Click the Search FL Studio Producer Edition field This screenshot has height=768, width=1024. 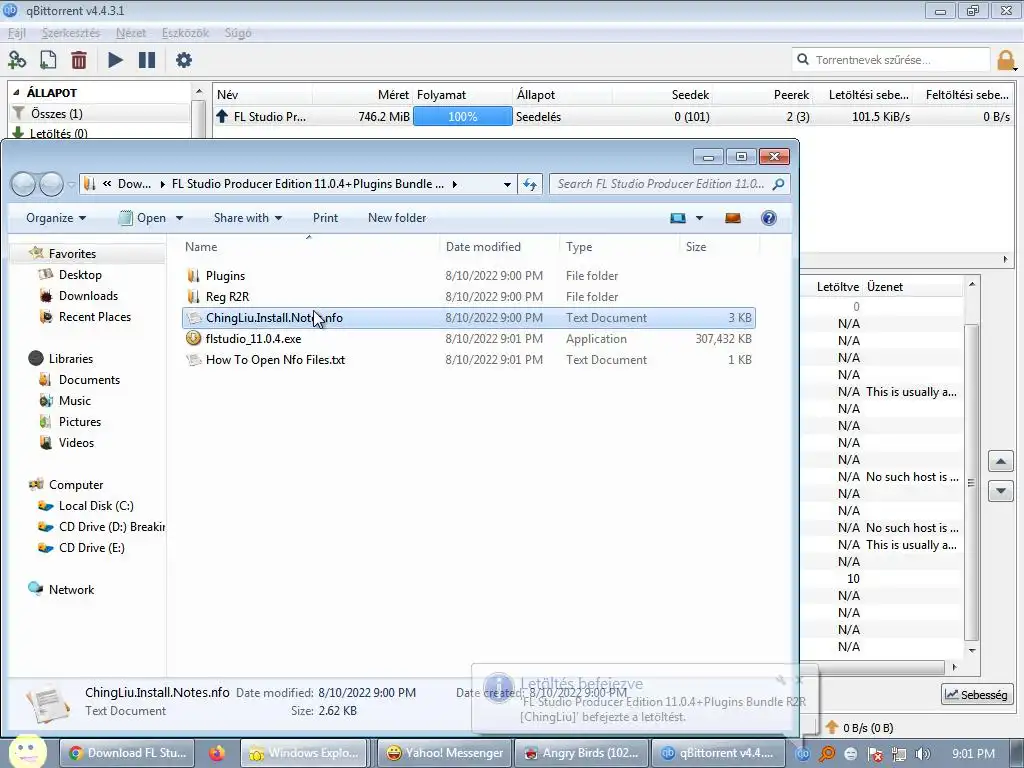coord(669,184)
